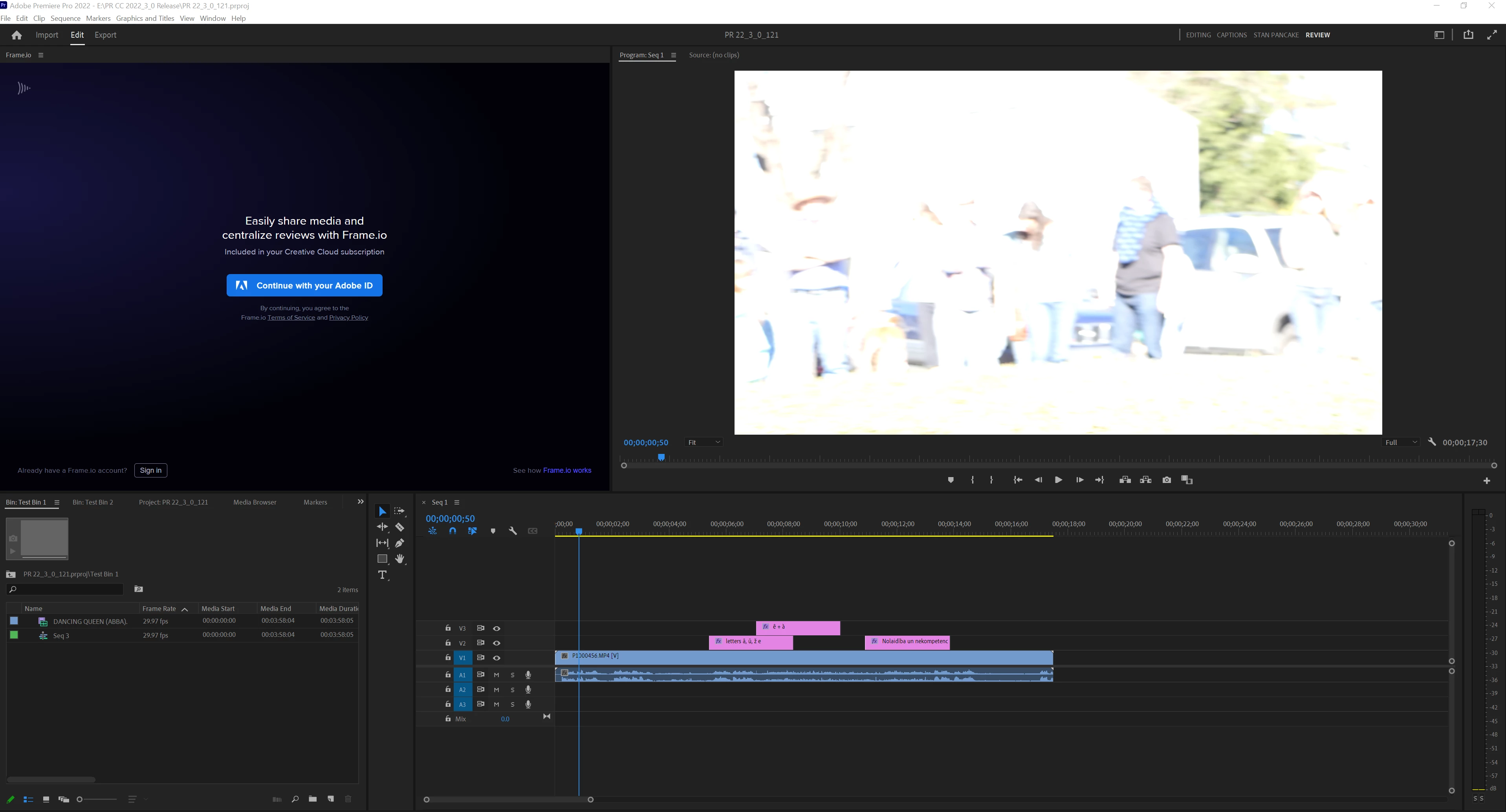Open the Sequence menu
This screenshot has height=812, width=1506.
(65, 18)
